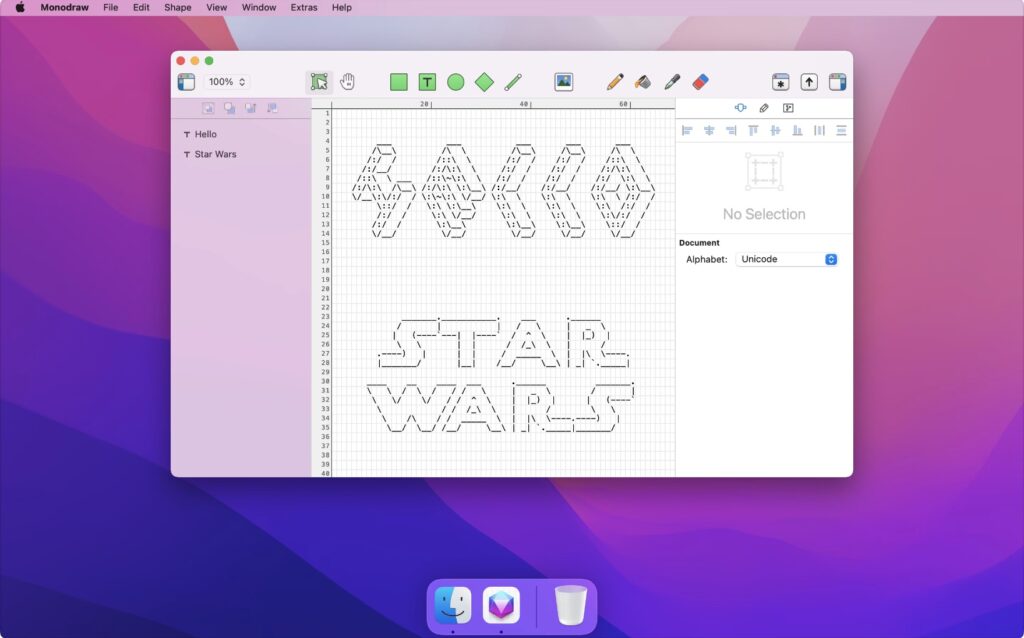Select the Ellipse tool
The height and width of the screenshot is (638, 1024).
click(456, 82)
